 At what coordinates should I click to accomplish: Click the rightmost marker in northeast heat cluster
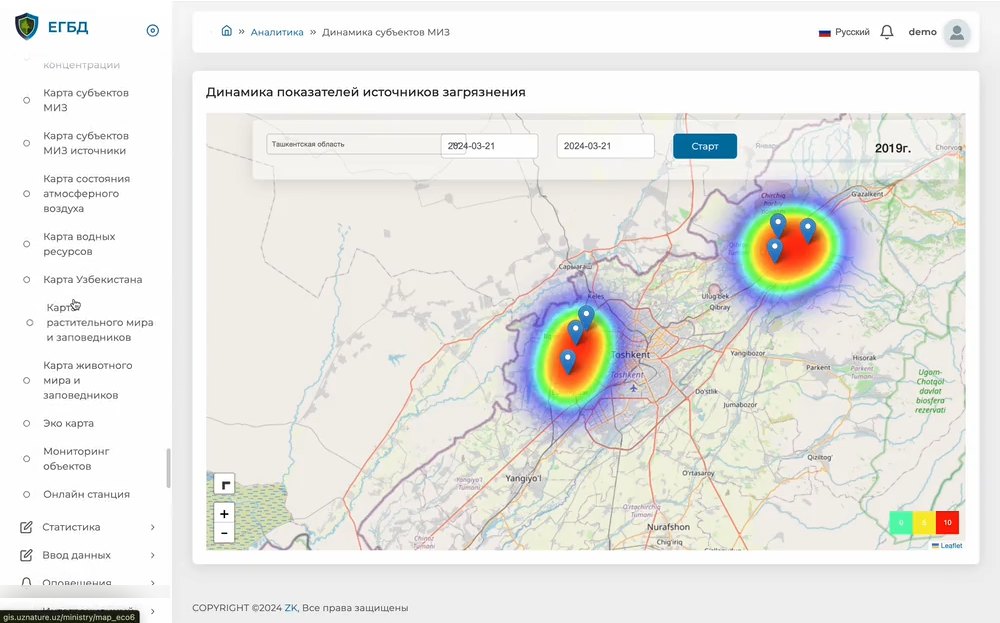point(807,231)
